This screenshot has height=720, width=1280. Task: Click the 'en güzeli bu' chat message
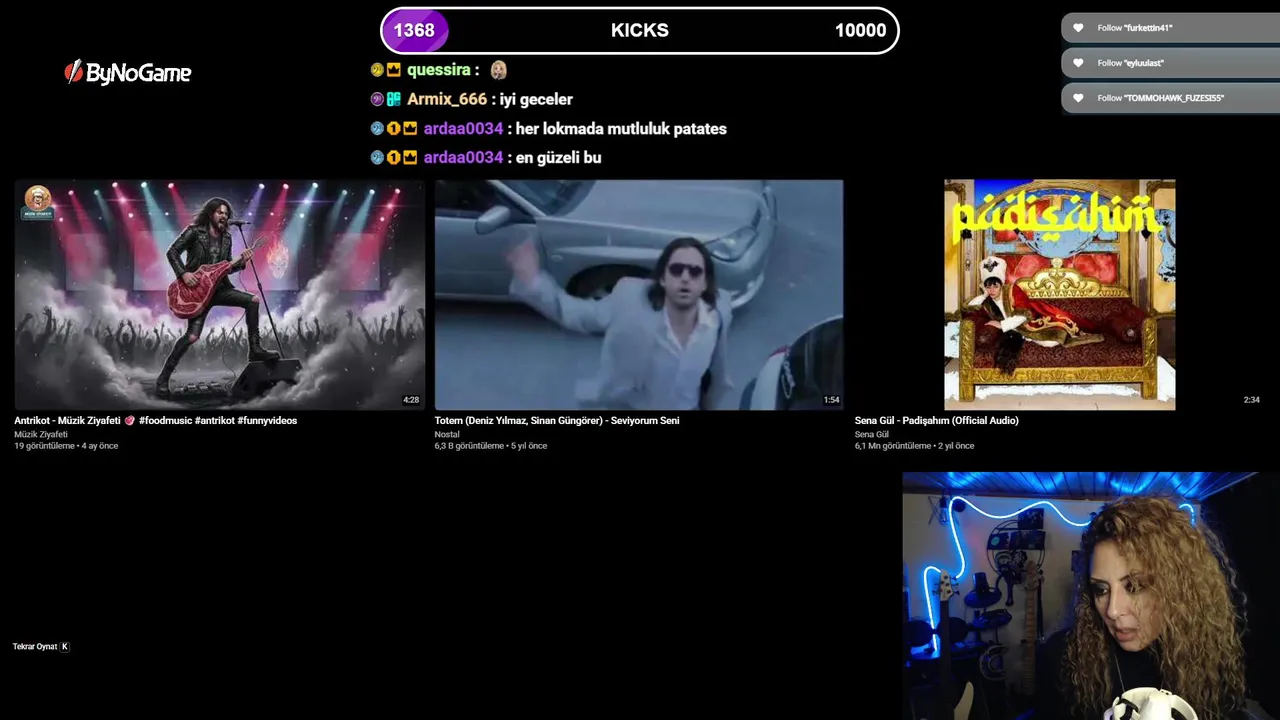pos(558,158)
